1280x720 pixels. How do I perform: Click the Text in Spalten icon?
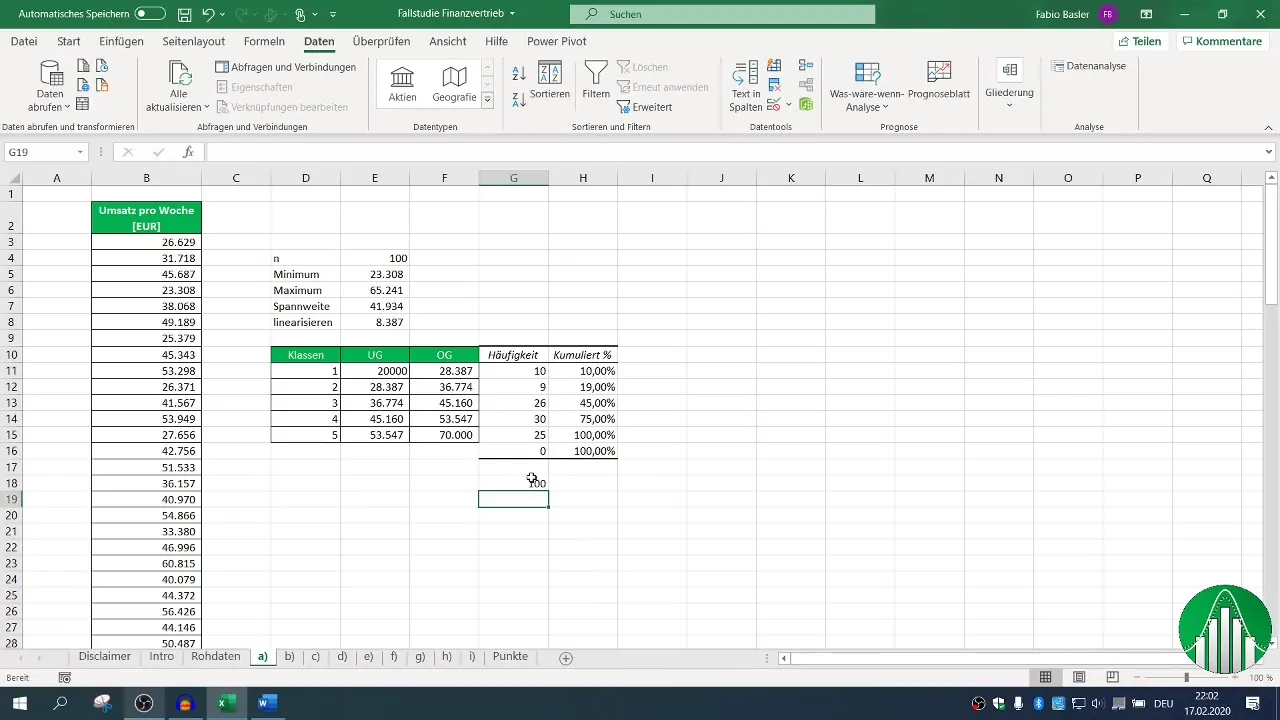746,74
